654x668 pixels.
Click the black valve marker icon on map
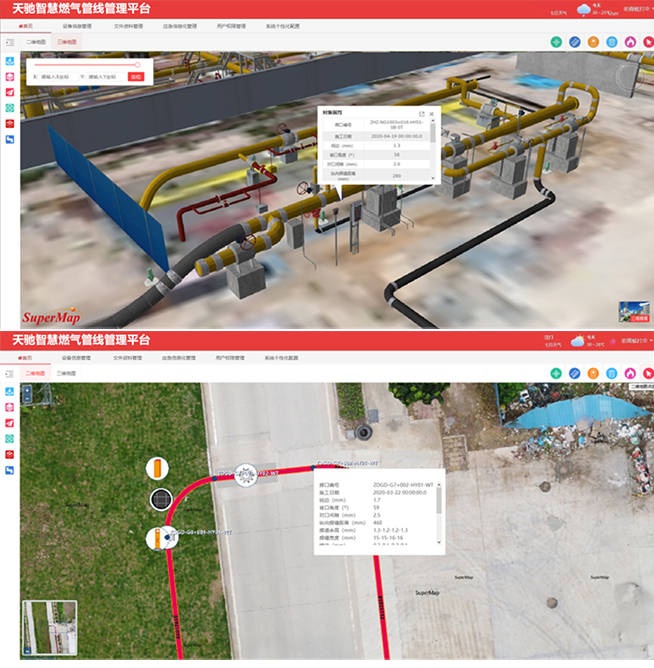click(160, 499)
